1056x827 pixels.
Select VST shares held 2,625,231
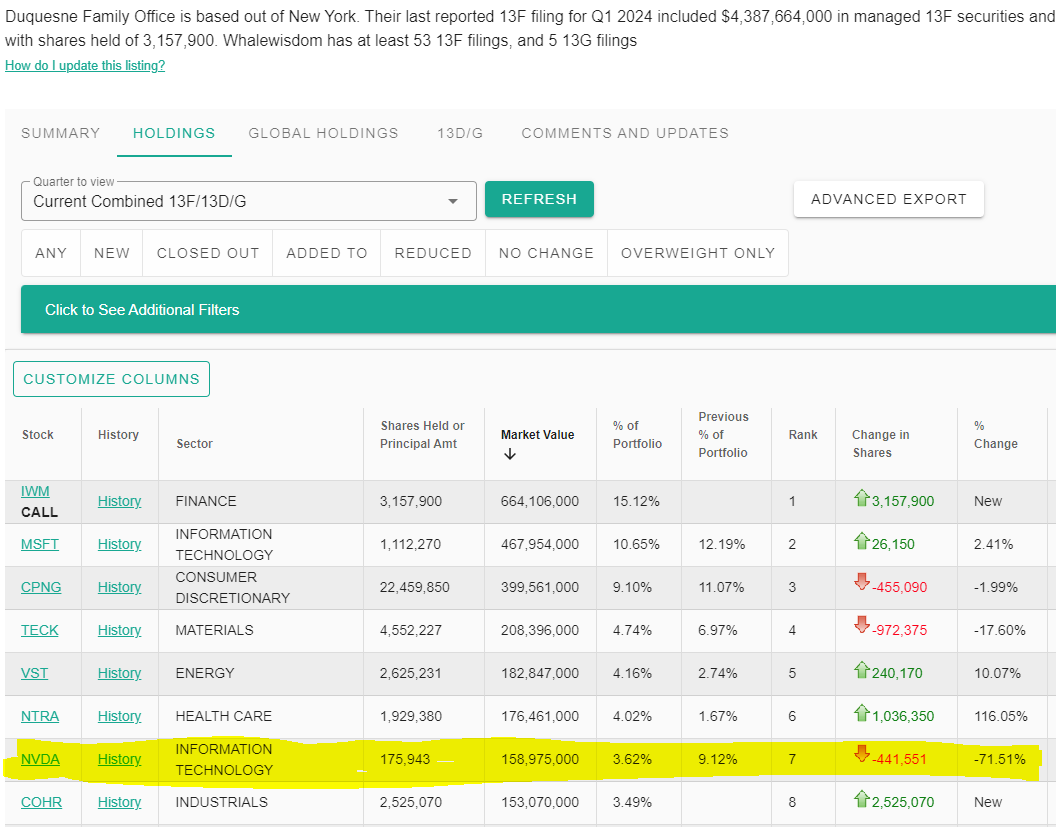(x=410, y=673)
